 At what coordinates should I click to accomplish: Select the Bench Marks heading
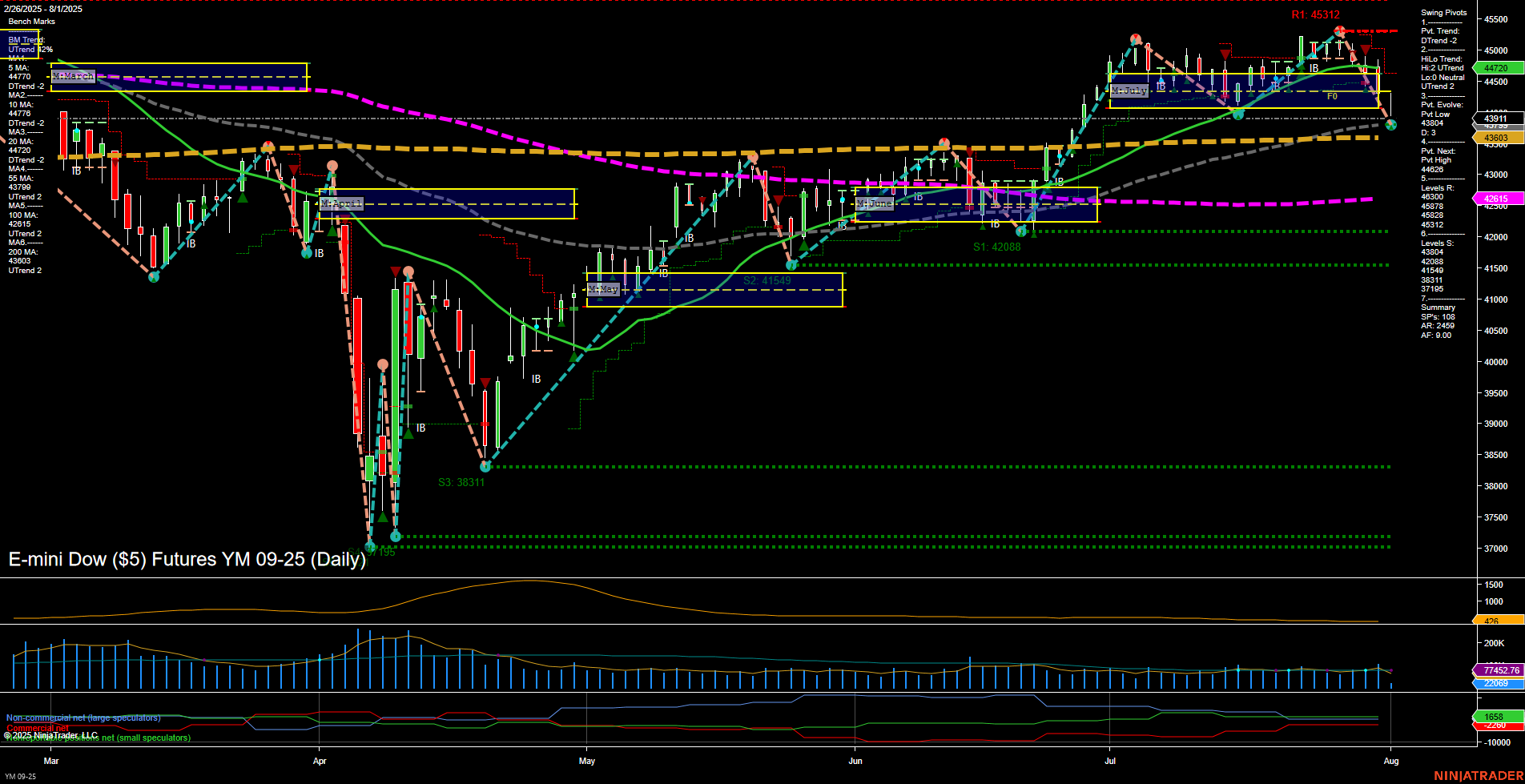click(32, 22)
